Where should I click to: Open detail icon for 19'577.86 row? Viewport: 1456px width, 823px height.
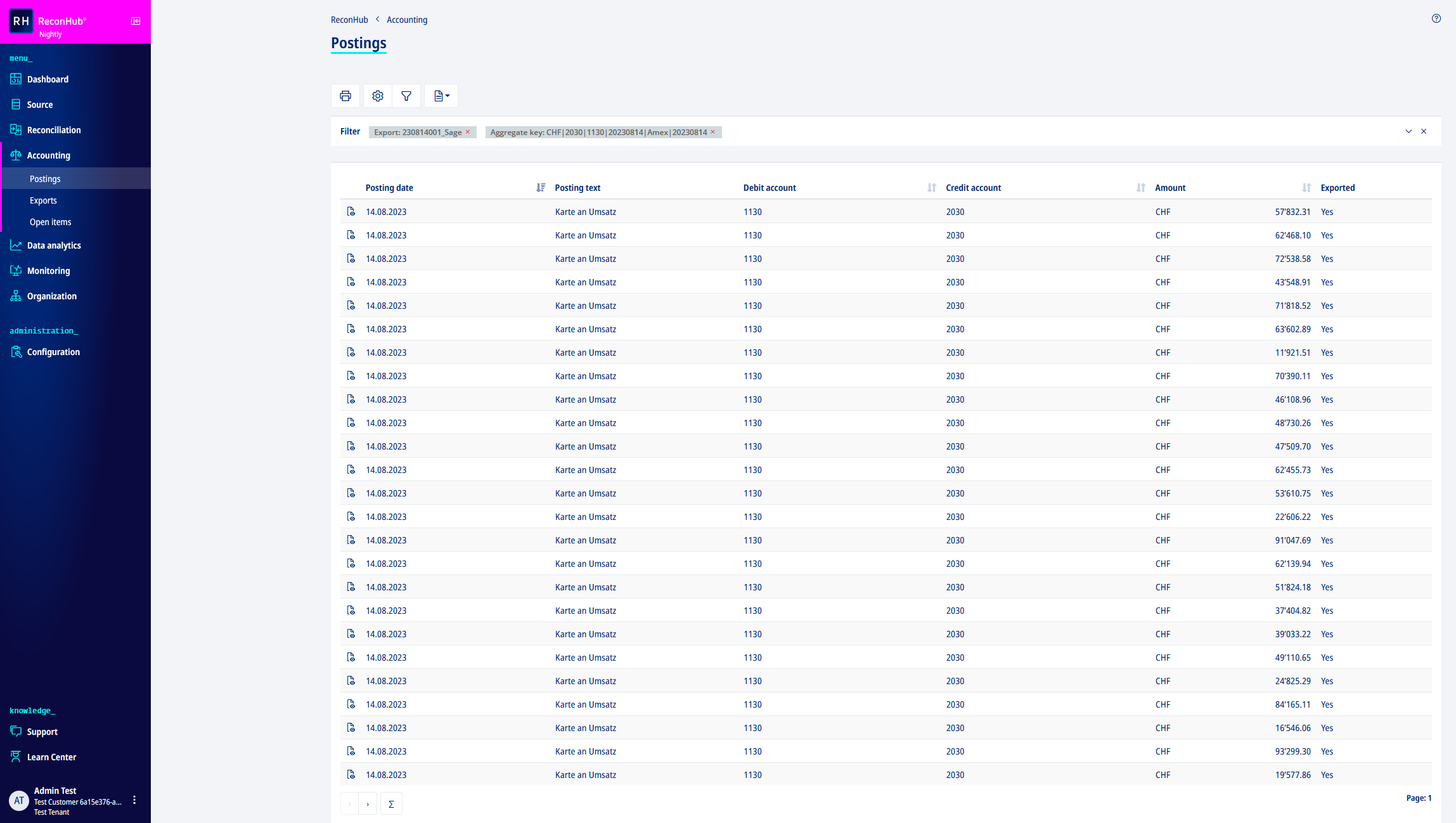(x=351, y=774)
